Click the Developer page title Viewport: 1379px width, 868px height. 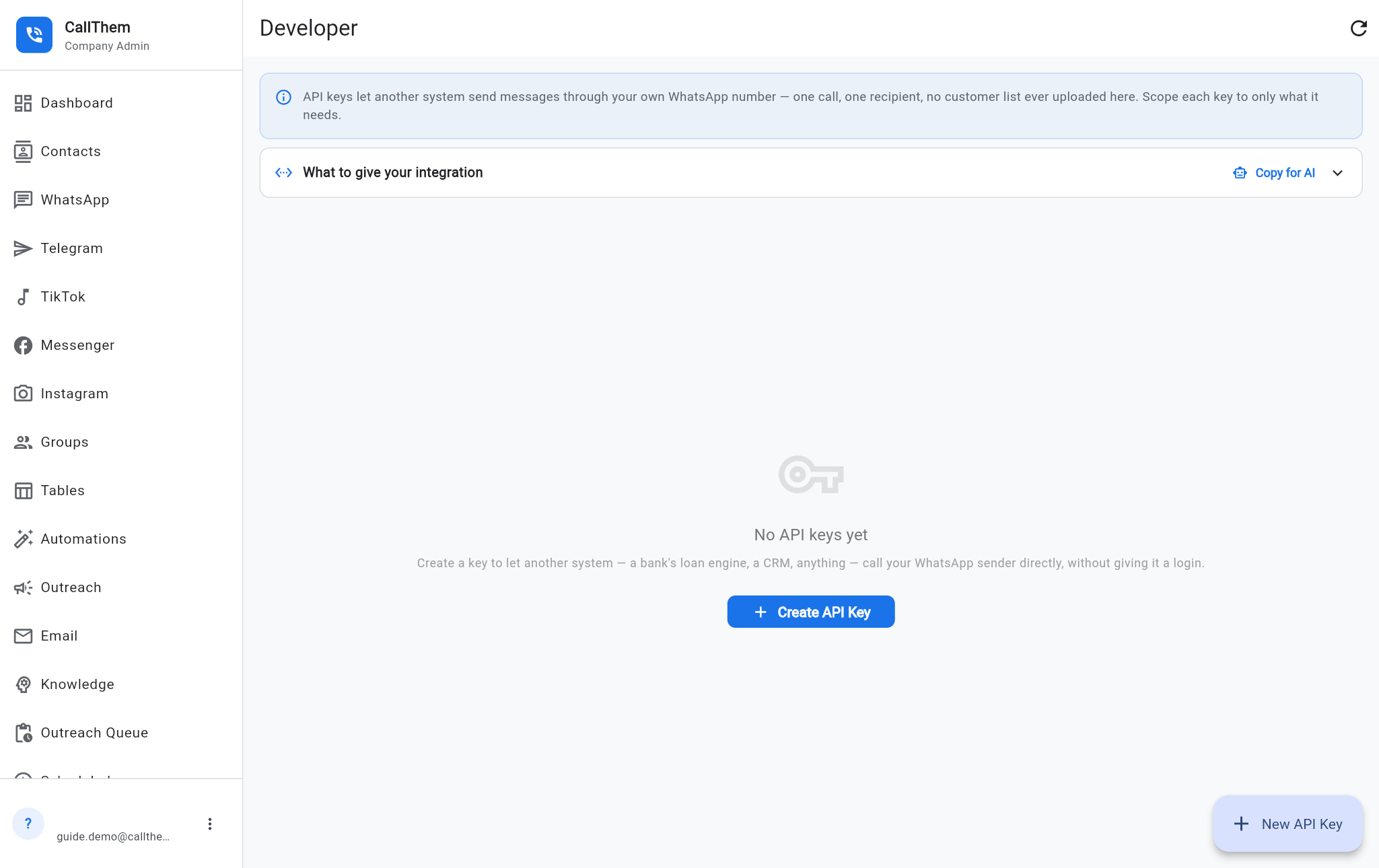(308, 28)
